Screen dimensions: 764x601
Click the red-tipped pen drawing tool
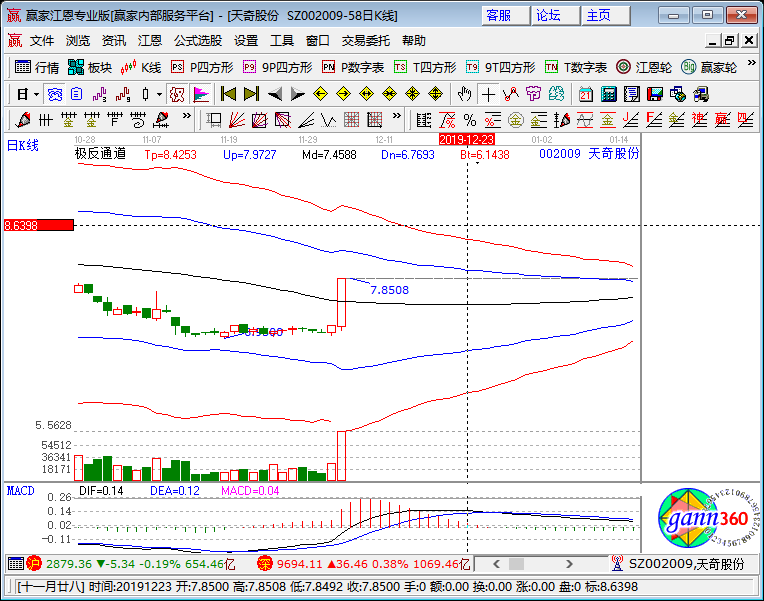tap(22, 120)
